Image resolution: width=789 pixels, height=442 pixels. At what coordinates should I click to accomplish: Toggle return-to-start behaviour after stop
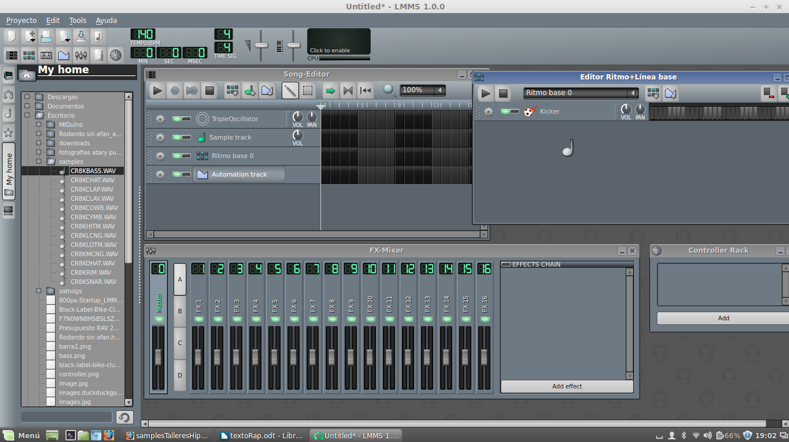(x=365, y=91)
